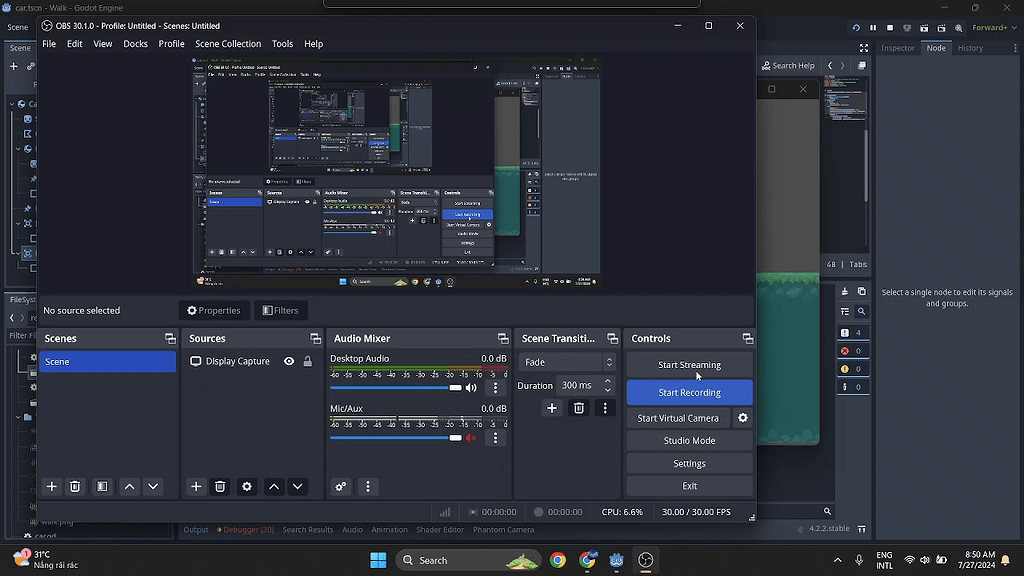Show hidden tray icons chevron
Viewport: 1024px width, 576px height.
[x=837, y=560]
